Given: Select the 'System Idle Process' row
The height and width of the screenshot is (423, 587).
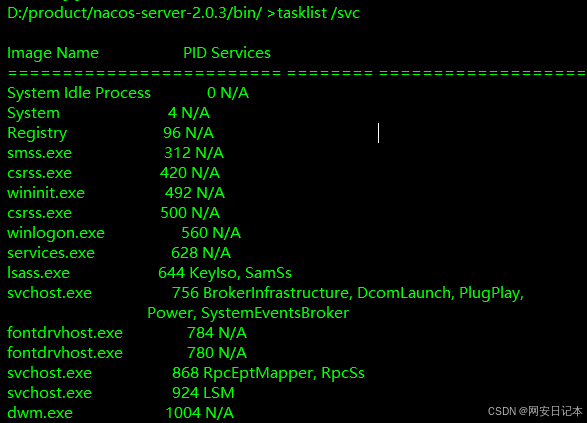Looking at the screenshot, I should coord(128,93).
